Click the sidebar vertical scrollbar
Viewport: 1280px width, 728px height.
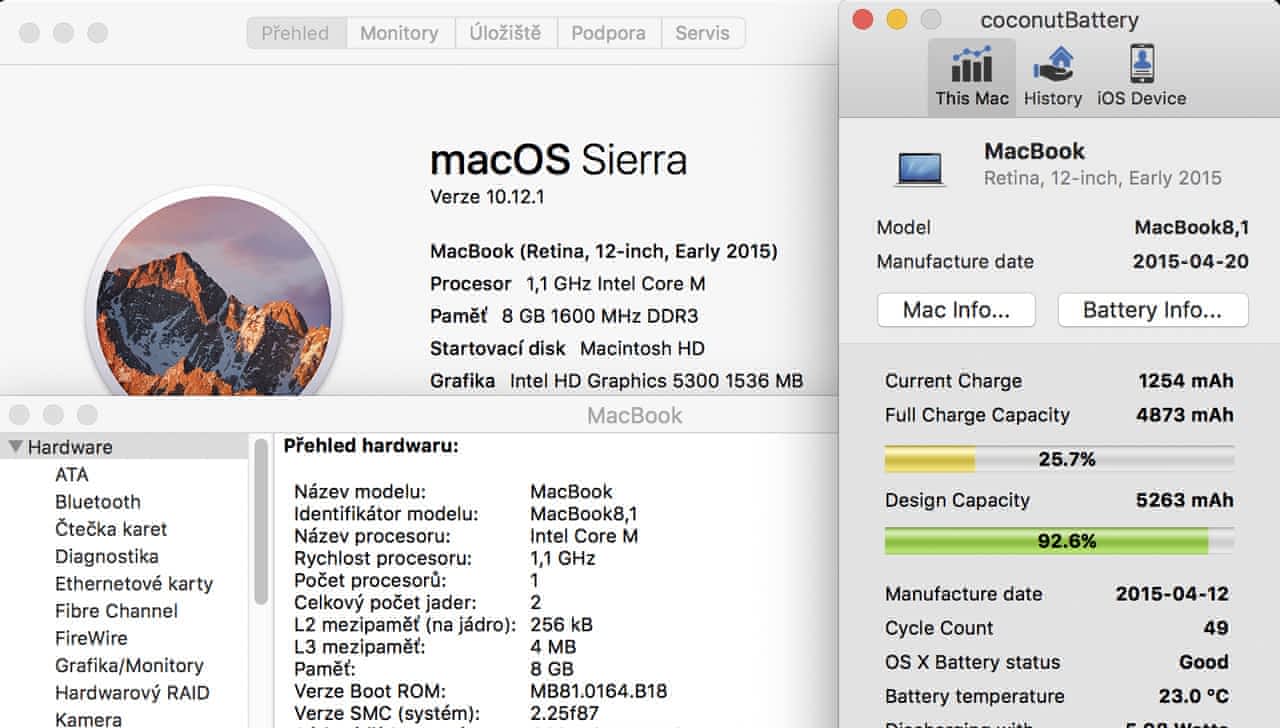point(261,520)
